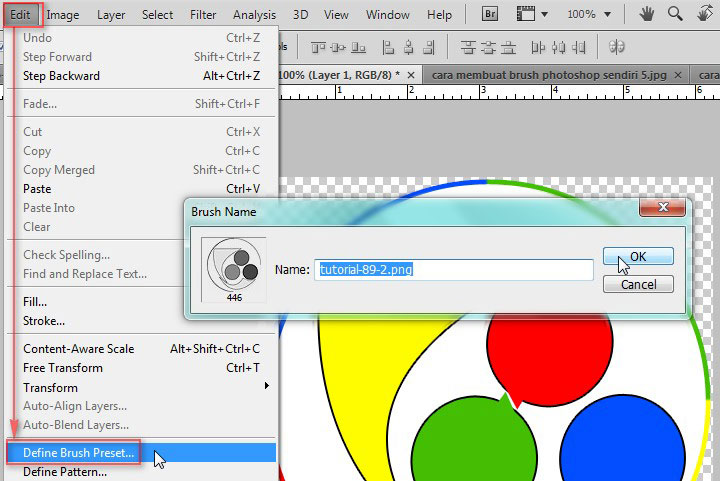
Task: Click OK in the Brush Name dialog
Action: click(x=638, y=256)
